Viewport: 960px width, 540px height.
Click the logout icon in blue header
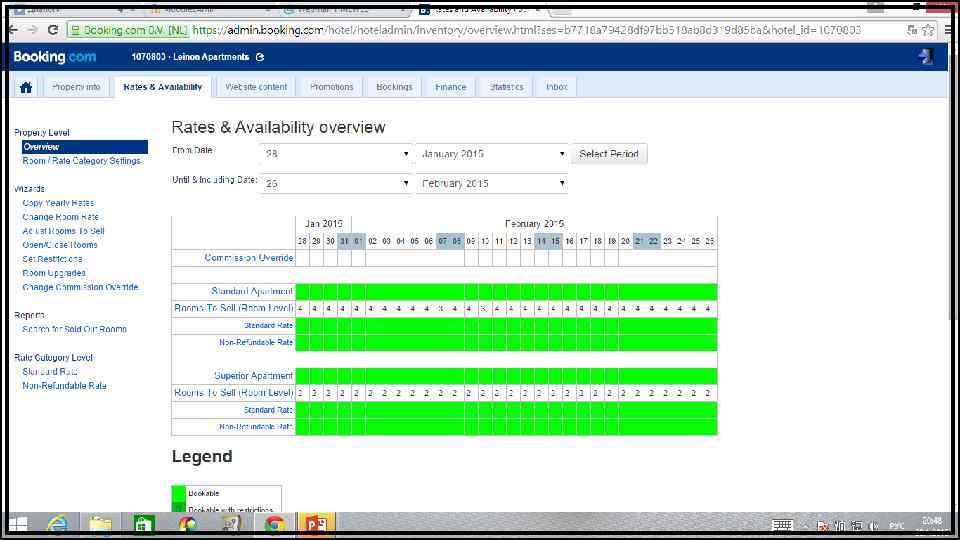(926, 56)
